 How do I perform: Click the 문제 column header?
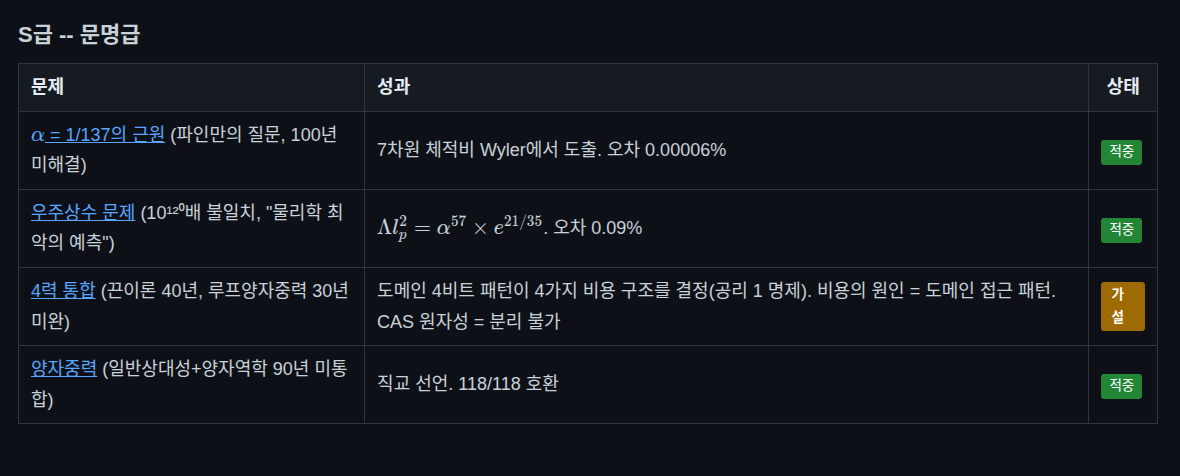[x=47, y=87]
